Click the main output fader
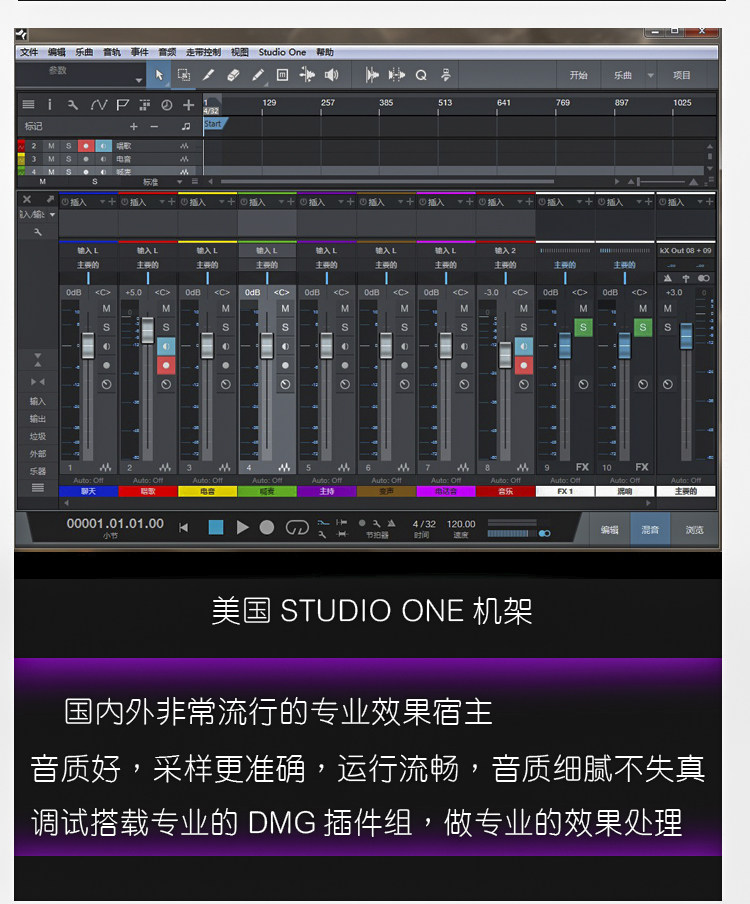 pyautogui.click(x=686, y=337)
